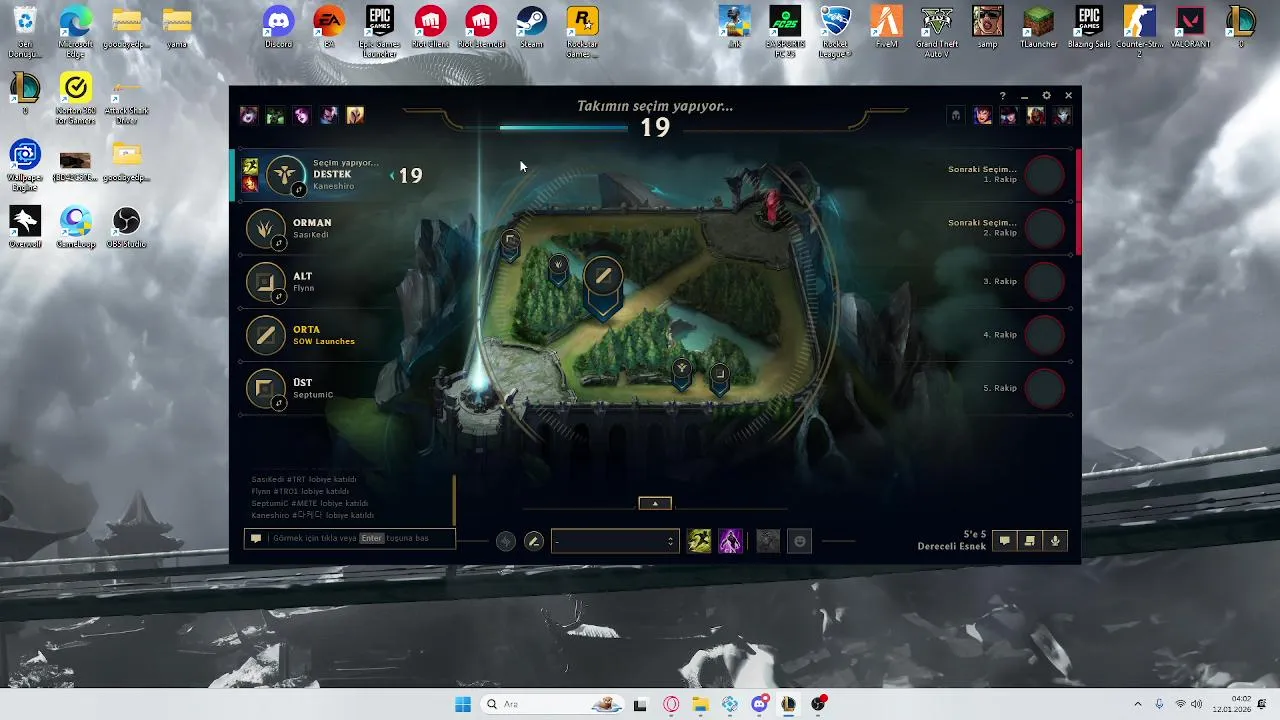This screenshot has width=1280, height=720.
Task: Click Kaneshiro's summoner spell icons in team row
Action: tap(250, 175)
